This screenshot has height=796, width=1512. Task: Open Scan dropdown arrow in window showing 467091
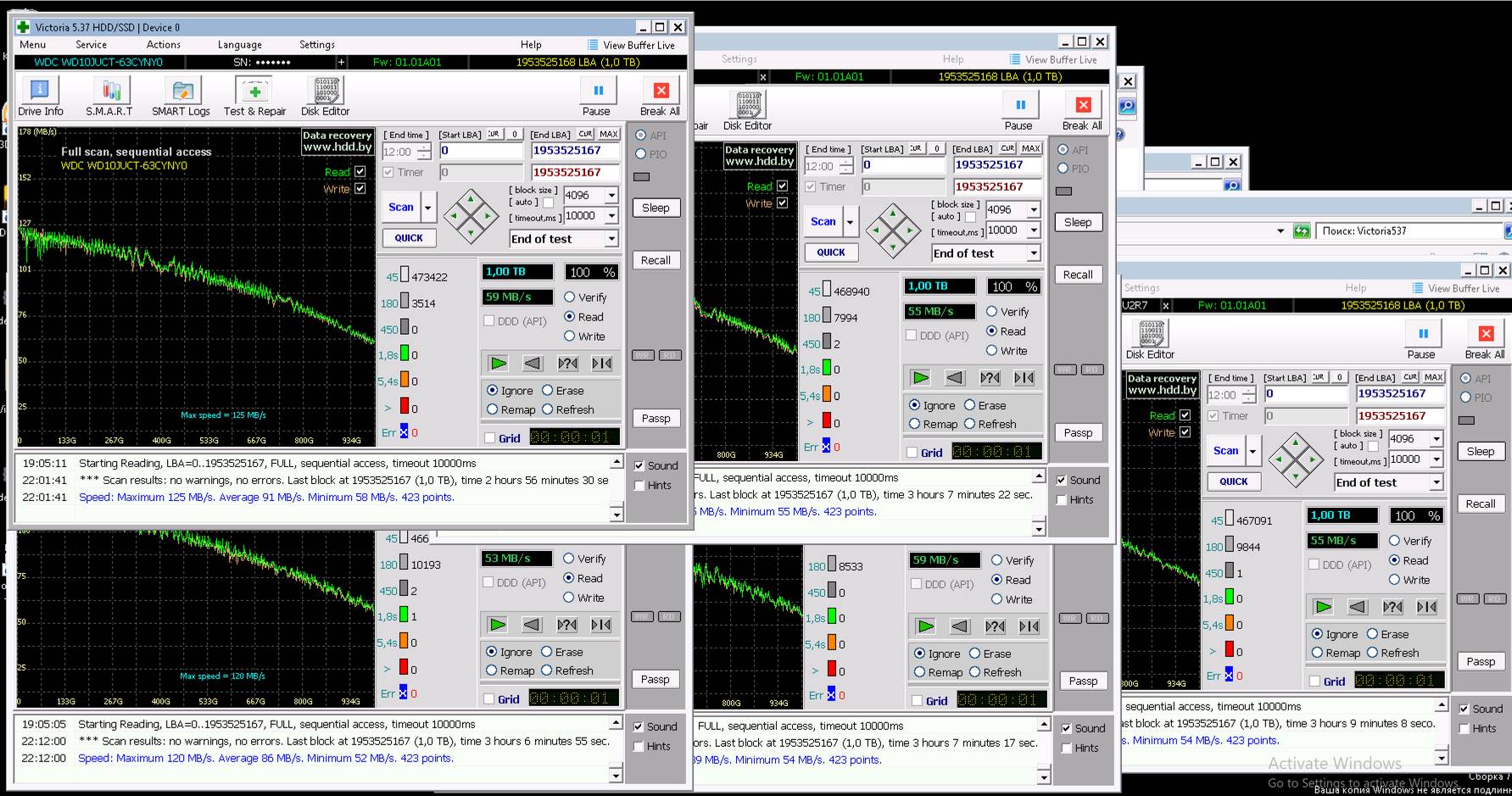pyautogui.click(x=1253, y=451)
